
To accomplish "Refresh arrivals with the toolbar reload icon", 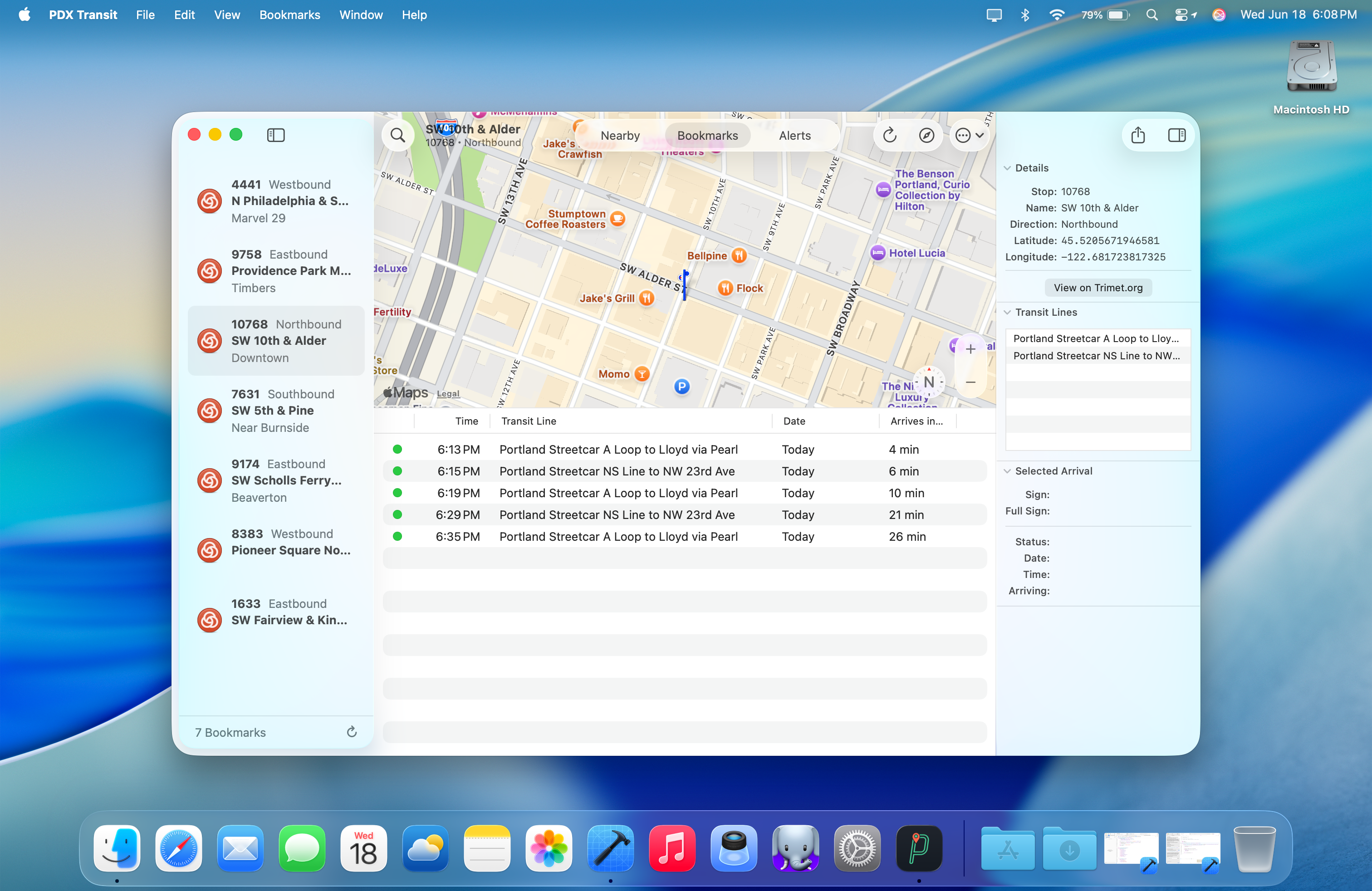I will 890,136.
